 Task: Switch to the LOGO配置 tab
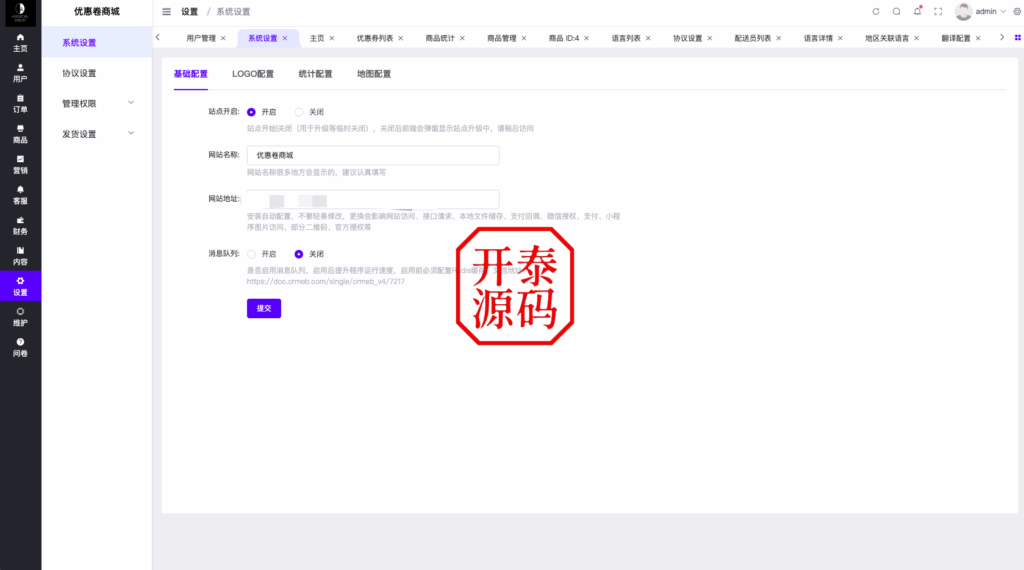tap(253, 74)
